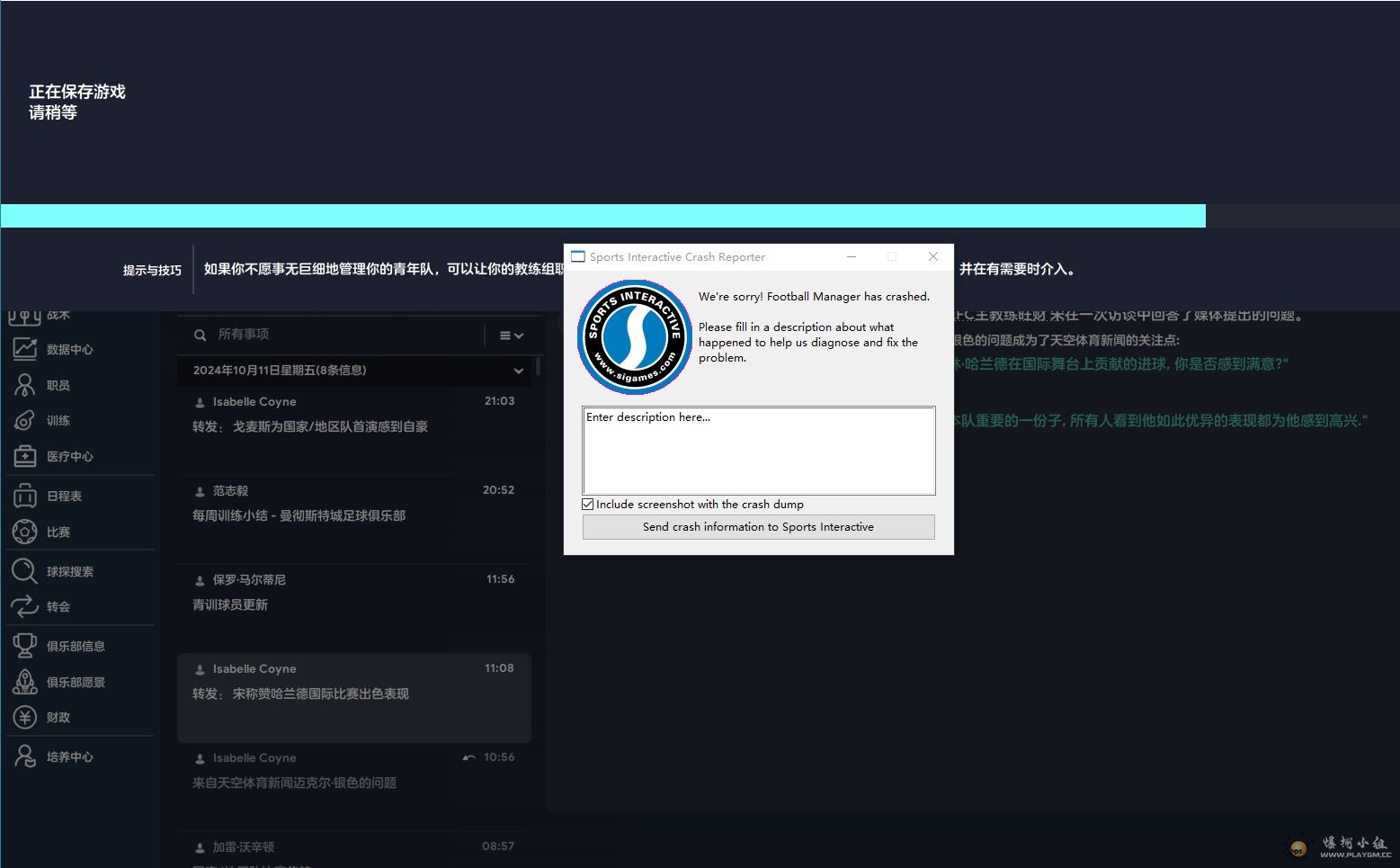Open the Scouting (球探搜索) magnifier icon
This screenshot has height=868, width=1400.
tap(24, 571)
